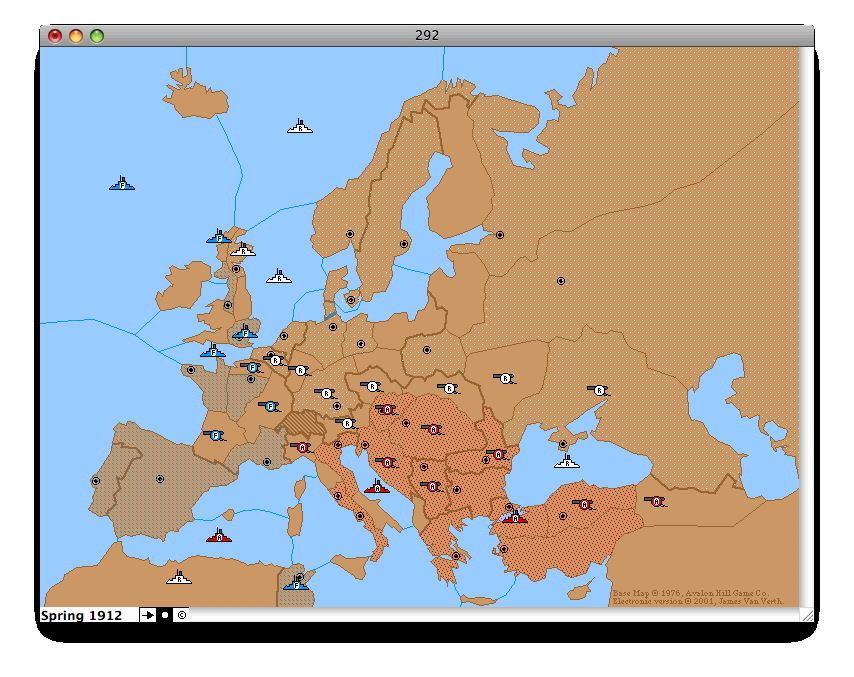Click the blue fleet in the English Channel
Viewport: 854px width, 677px height.
click(x=213, y=350)
